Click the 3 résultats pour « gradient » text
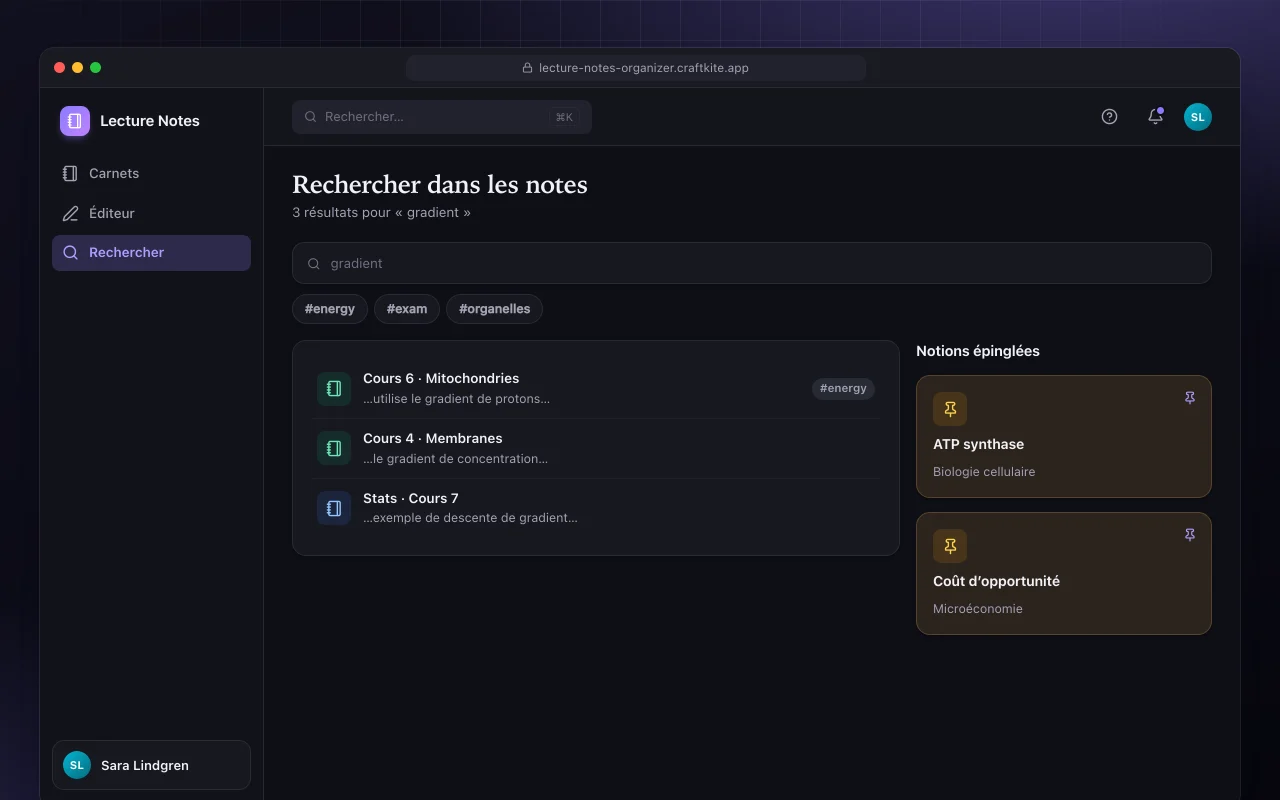 tap(381, 213)
